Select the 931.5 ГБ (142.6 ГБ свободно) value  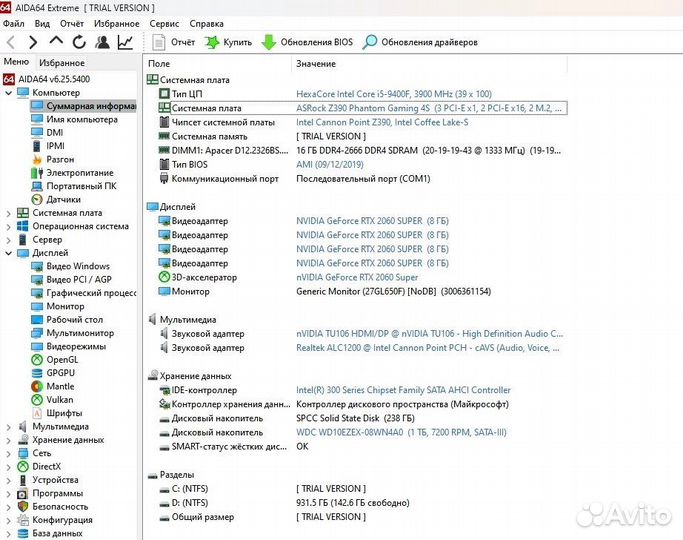click(353, 503)
